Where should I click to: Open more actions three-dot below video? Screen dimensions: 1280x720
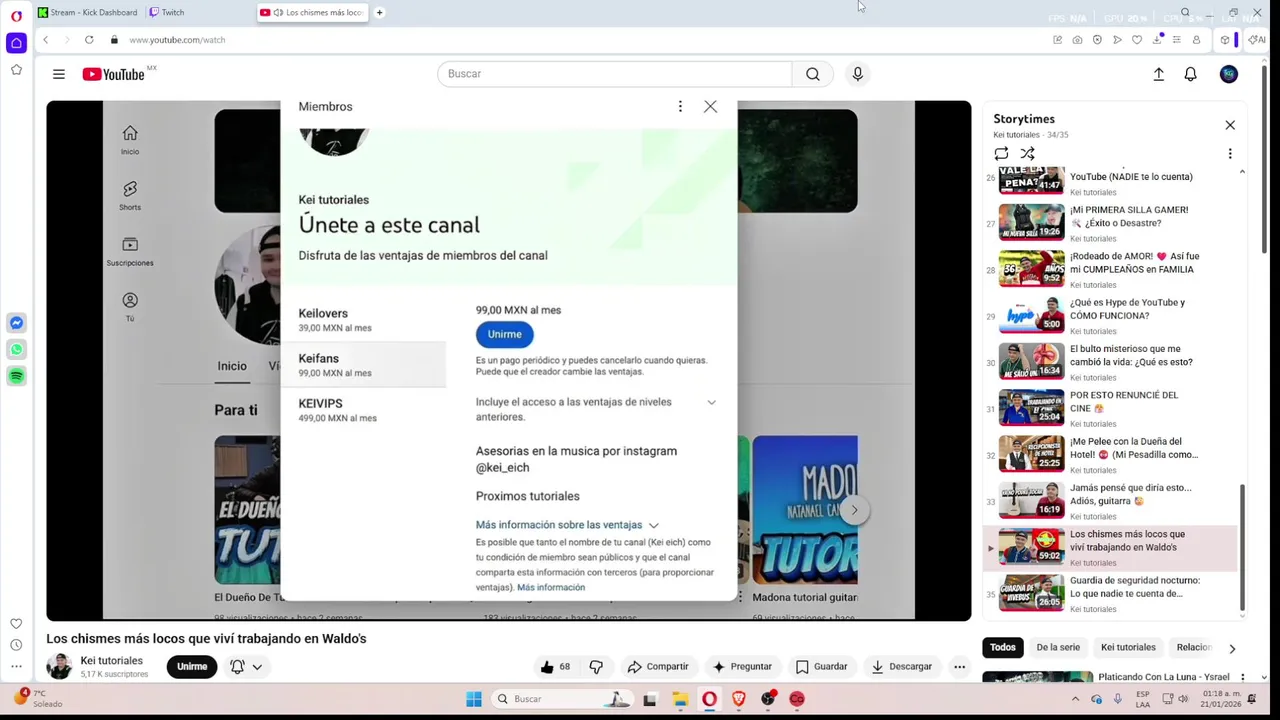(x=959, y=666)
